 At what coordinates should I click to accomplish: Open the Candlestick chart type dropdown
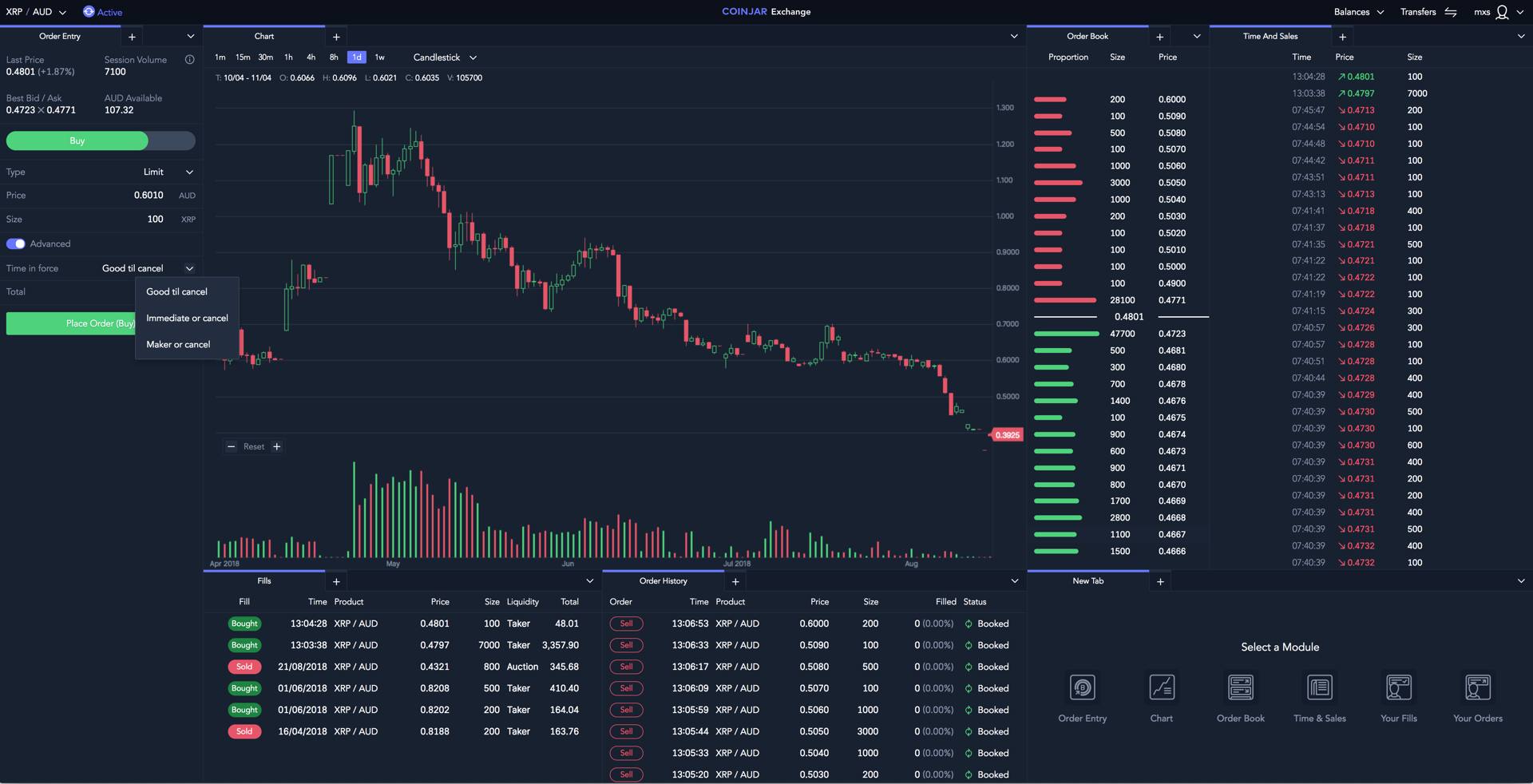446,57
